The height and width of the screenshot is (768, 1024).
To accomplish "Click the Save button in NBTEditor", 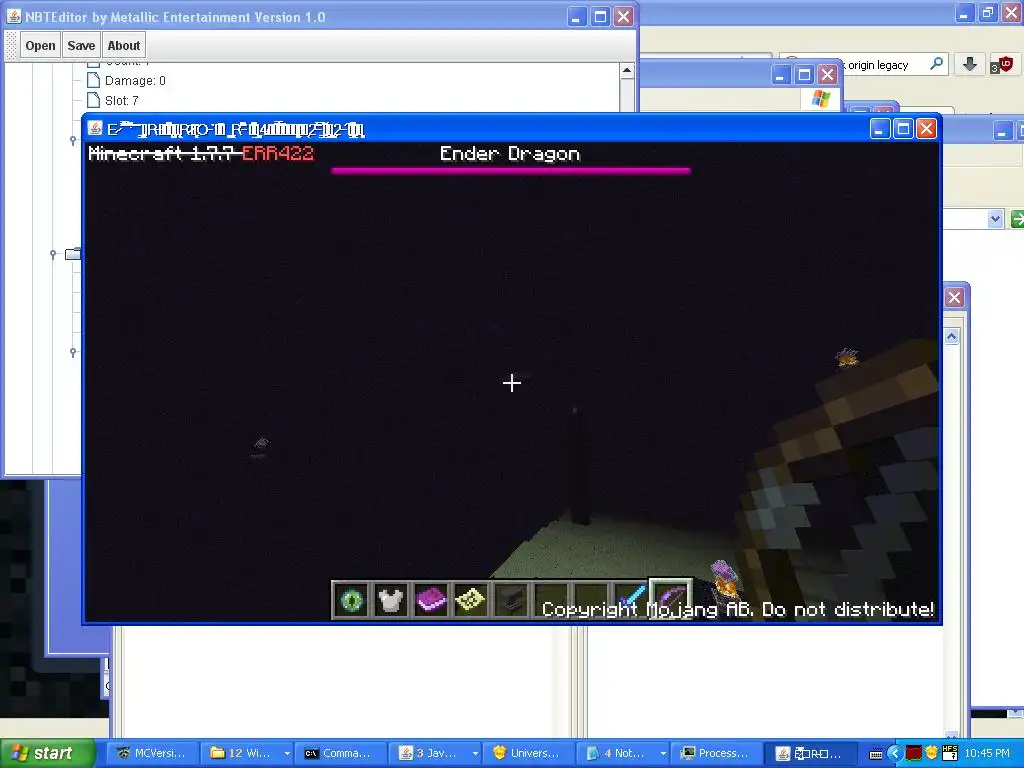I will pos(81,46).
